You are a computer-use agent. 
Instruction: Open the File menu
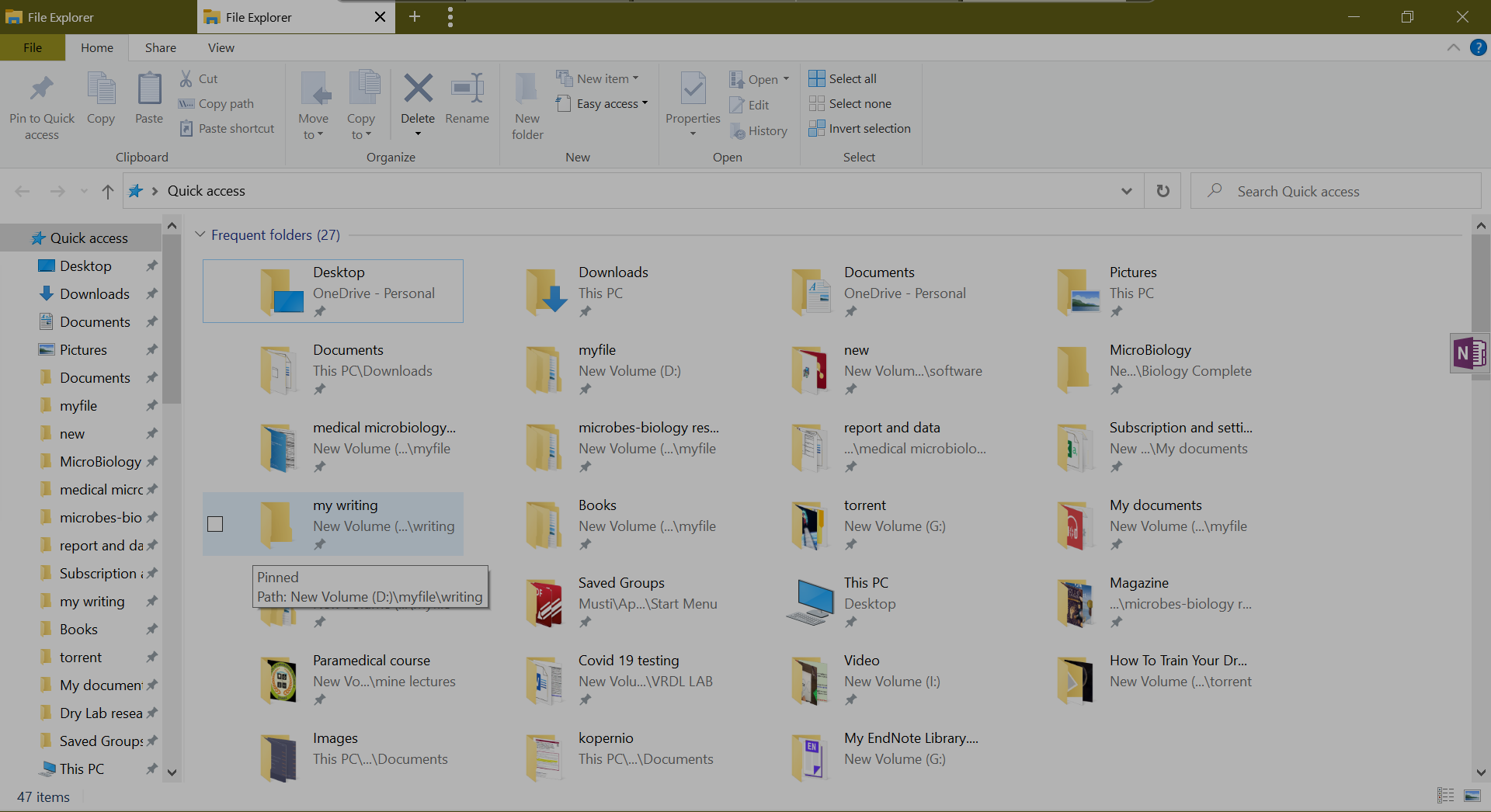tap(32, 47)
